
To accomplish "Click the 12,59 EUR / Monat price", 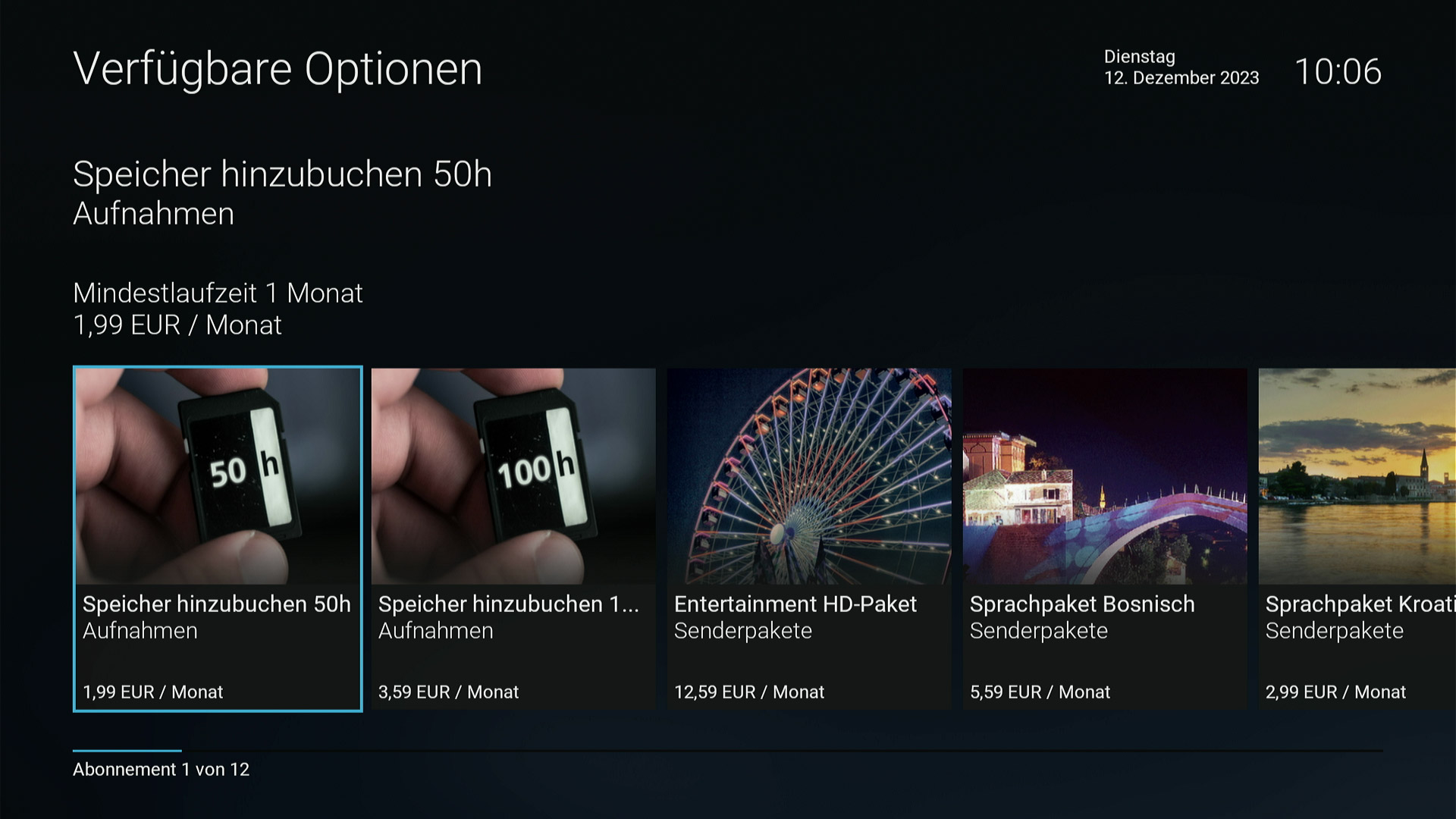I will tap(749, 692).
